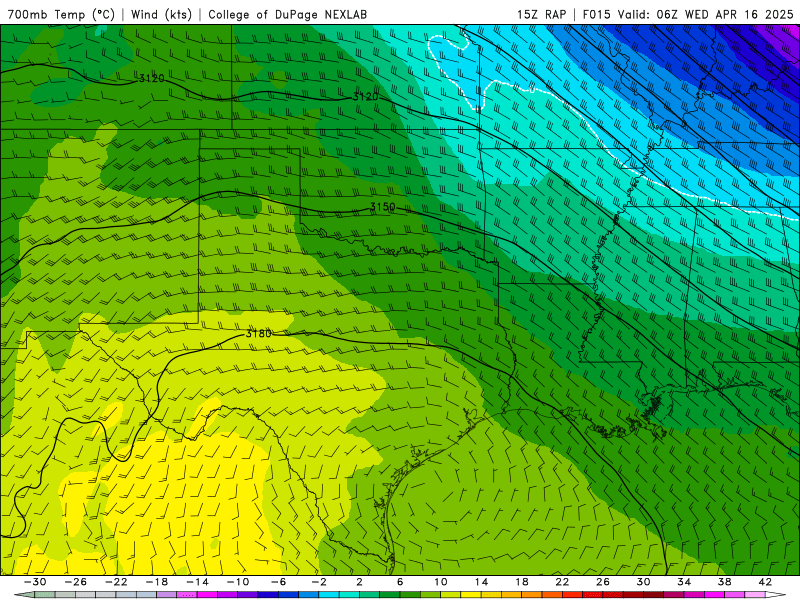800x600 pixels.
Task: Select the −2 temperature scale label
Action: (319, 582)
